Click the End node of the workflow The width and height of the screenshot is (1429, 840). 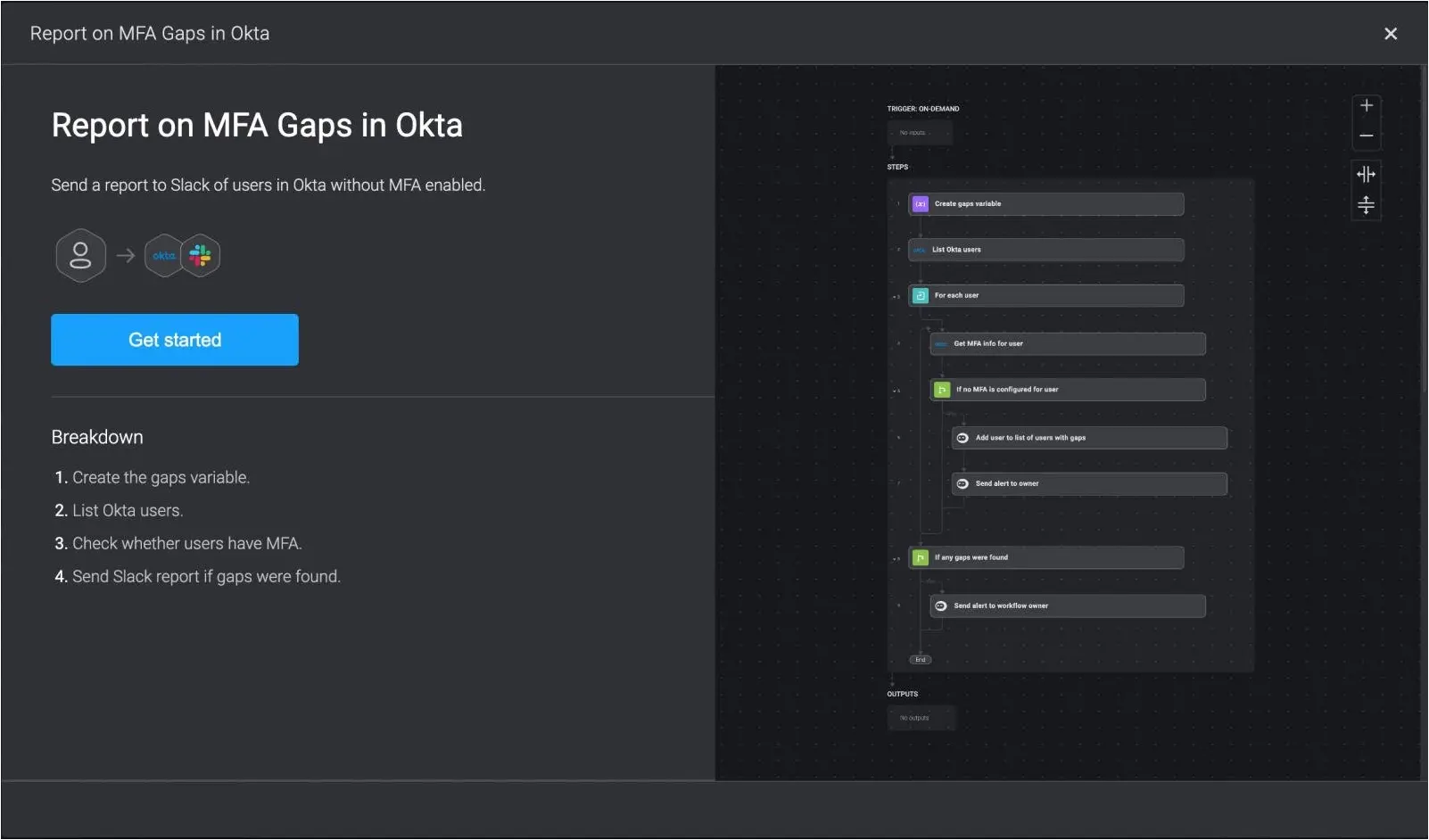(921, 660)
